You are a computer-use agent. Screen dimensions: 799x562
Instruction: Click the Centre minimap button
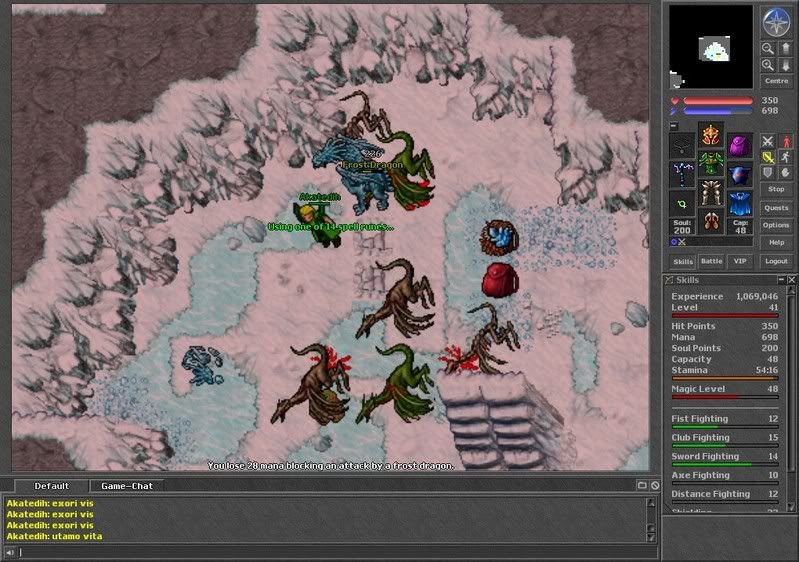coord(777,81)
